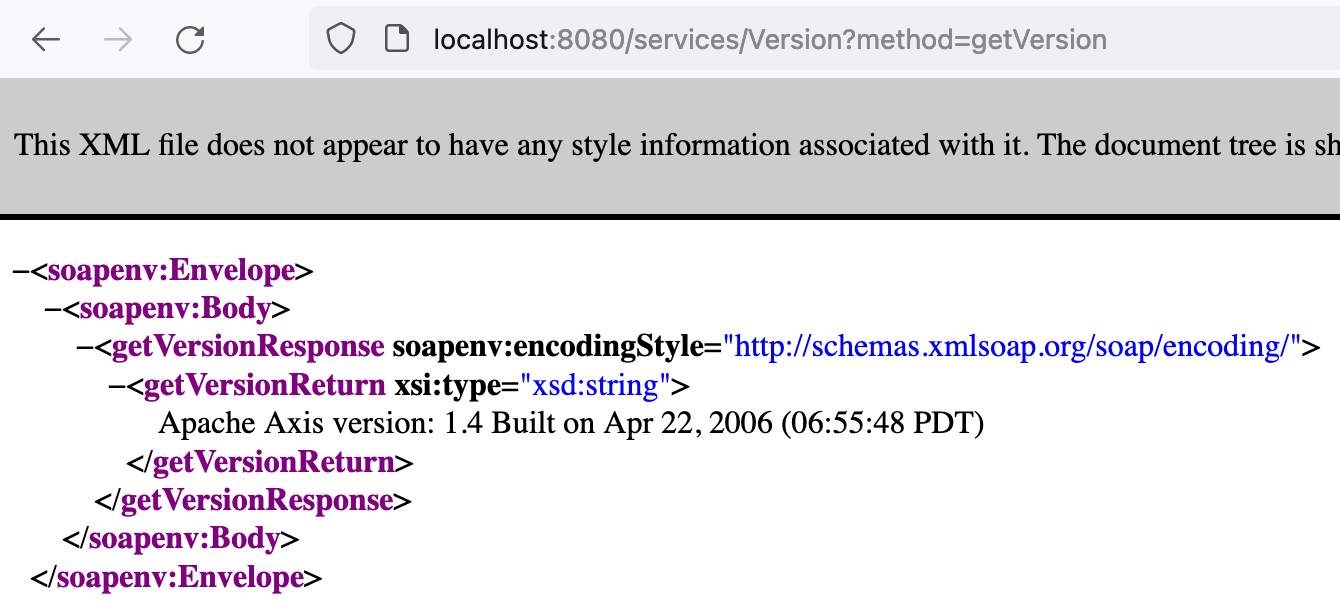Click the closing getVersionReturn tag

270,462
